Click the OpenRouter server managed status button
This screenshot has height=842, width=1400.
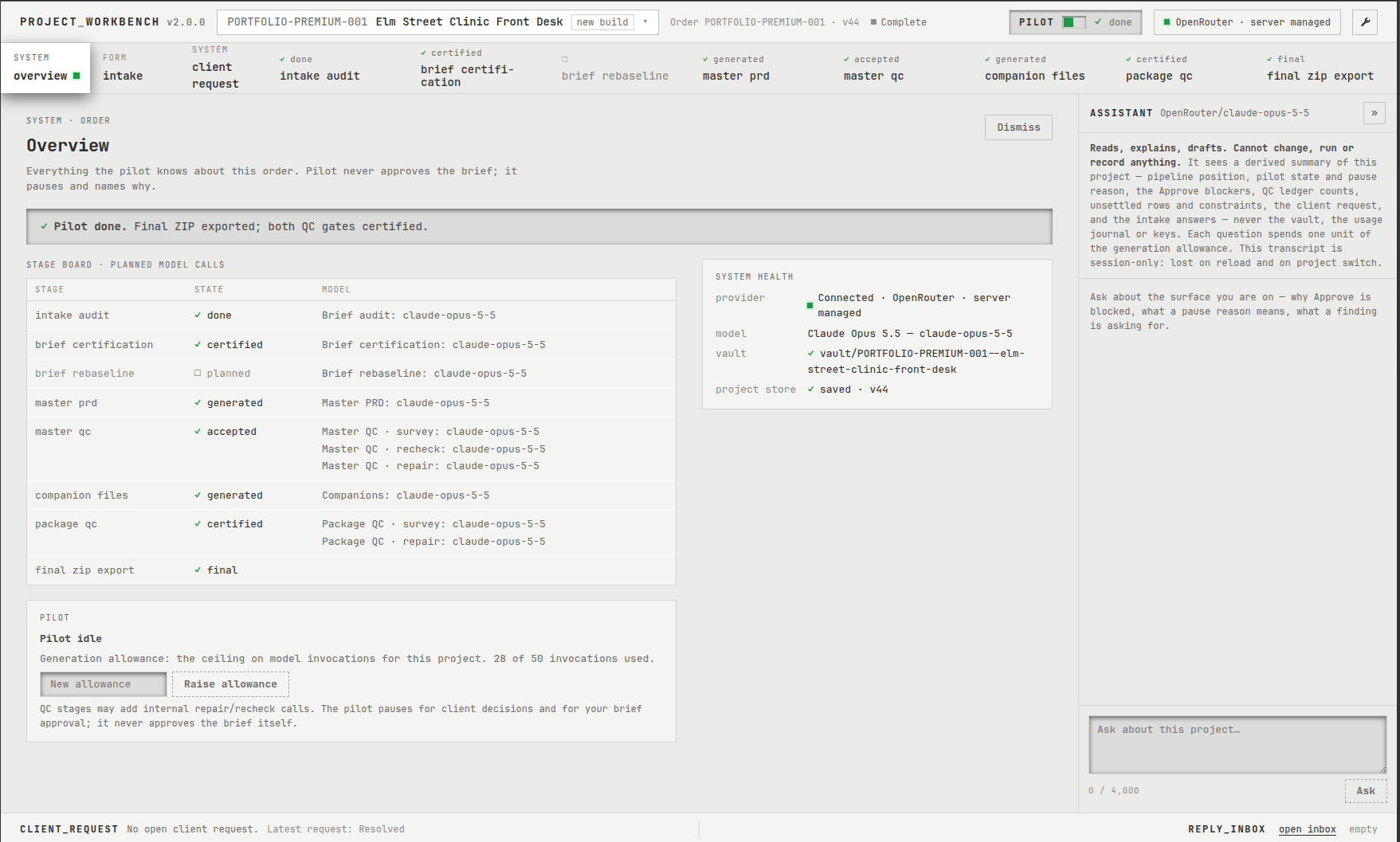tap(1247, 22)
